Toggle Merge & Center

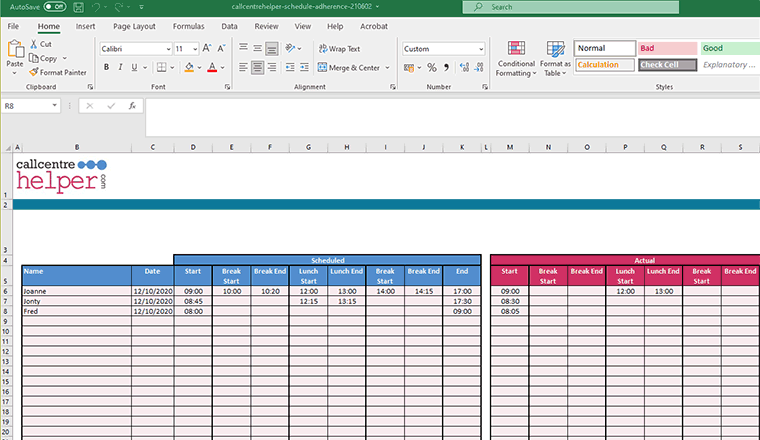[x=349, y=67]
